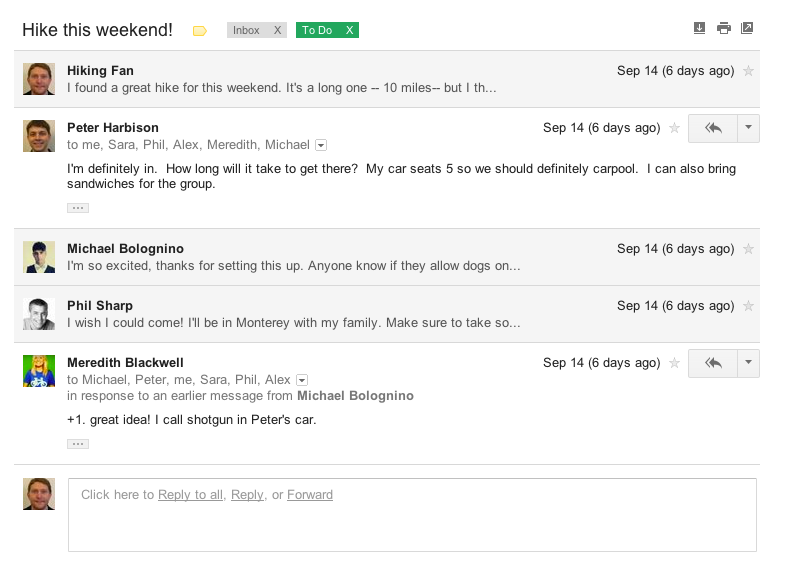Remove the Inbox label with its X

pos(278,31)
